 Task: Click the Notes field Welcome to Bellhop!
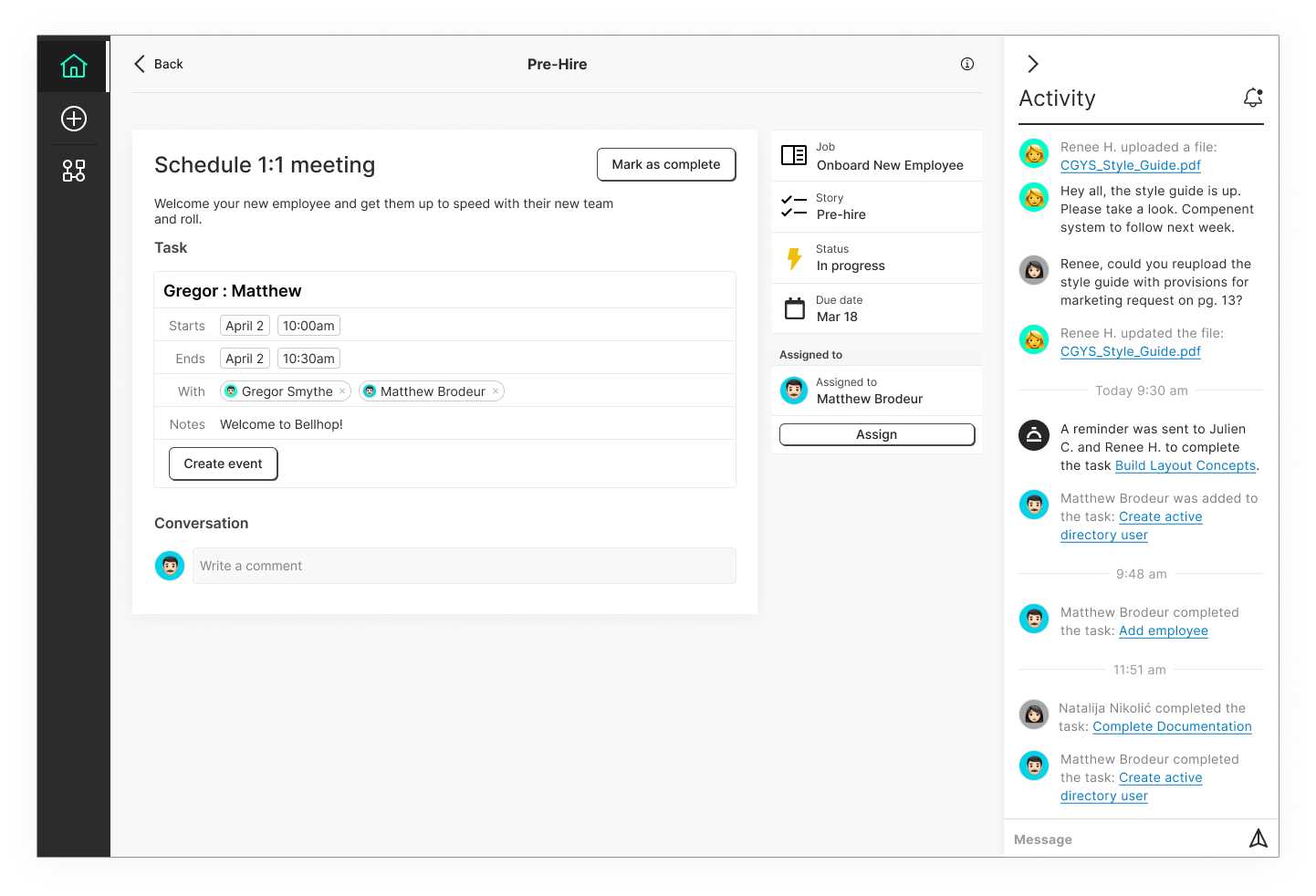(281, 424)
